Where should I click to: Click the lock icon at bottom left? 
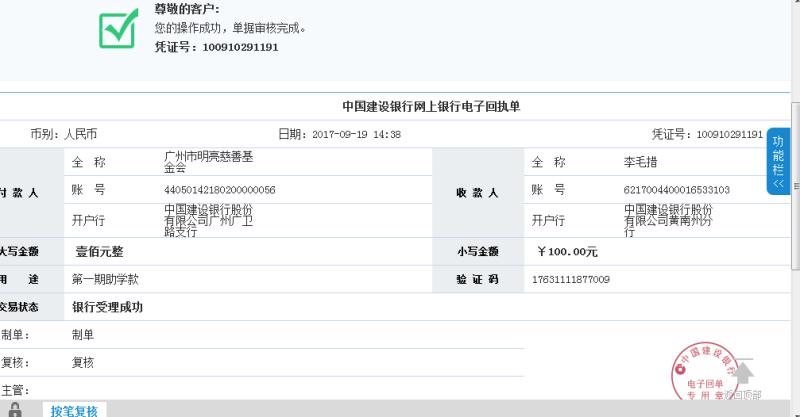click(15, 410)
